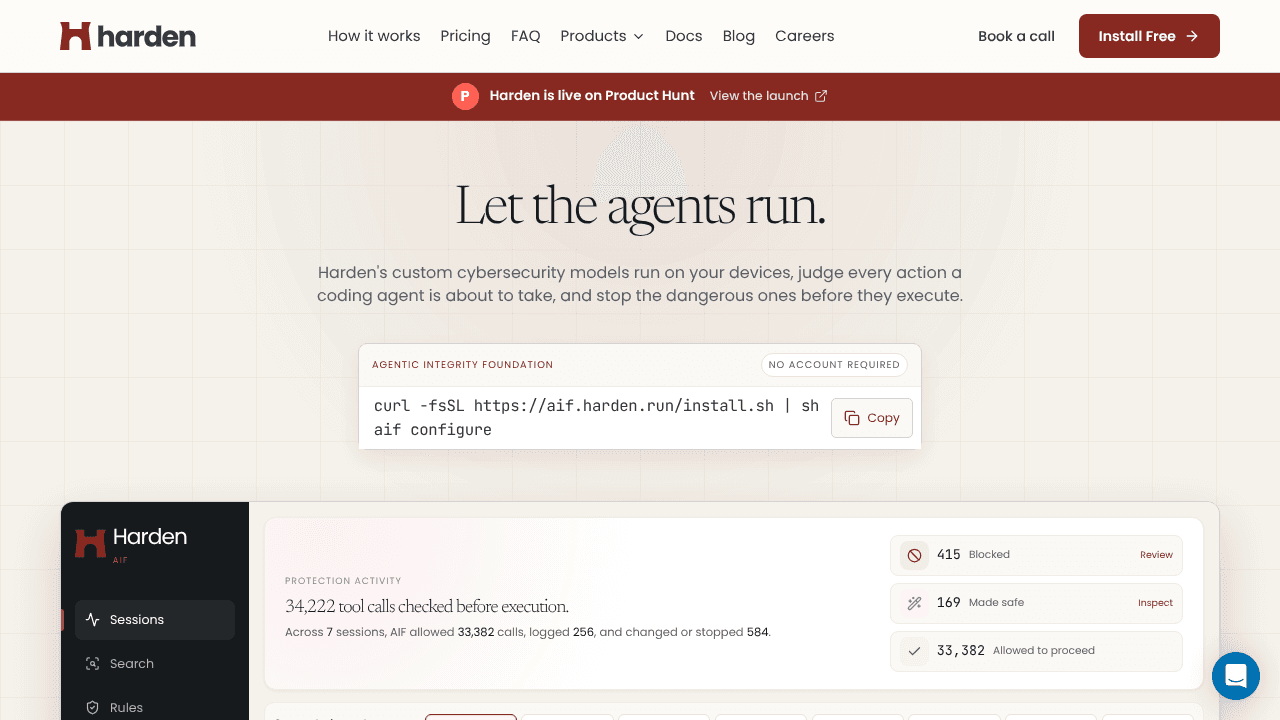This screenshot has width=1280, height=720.
Task: Click the Product Hunt P badge icon
Action: pos(465,96)
